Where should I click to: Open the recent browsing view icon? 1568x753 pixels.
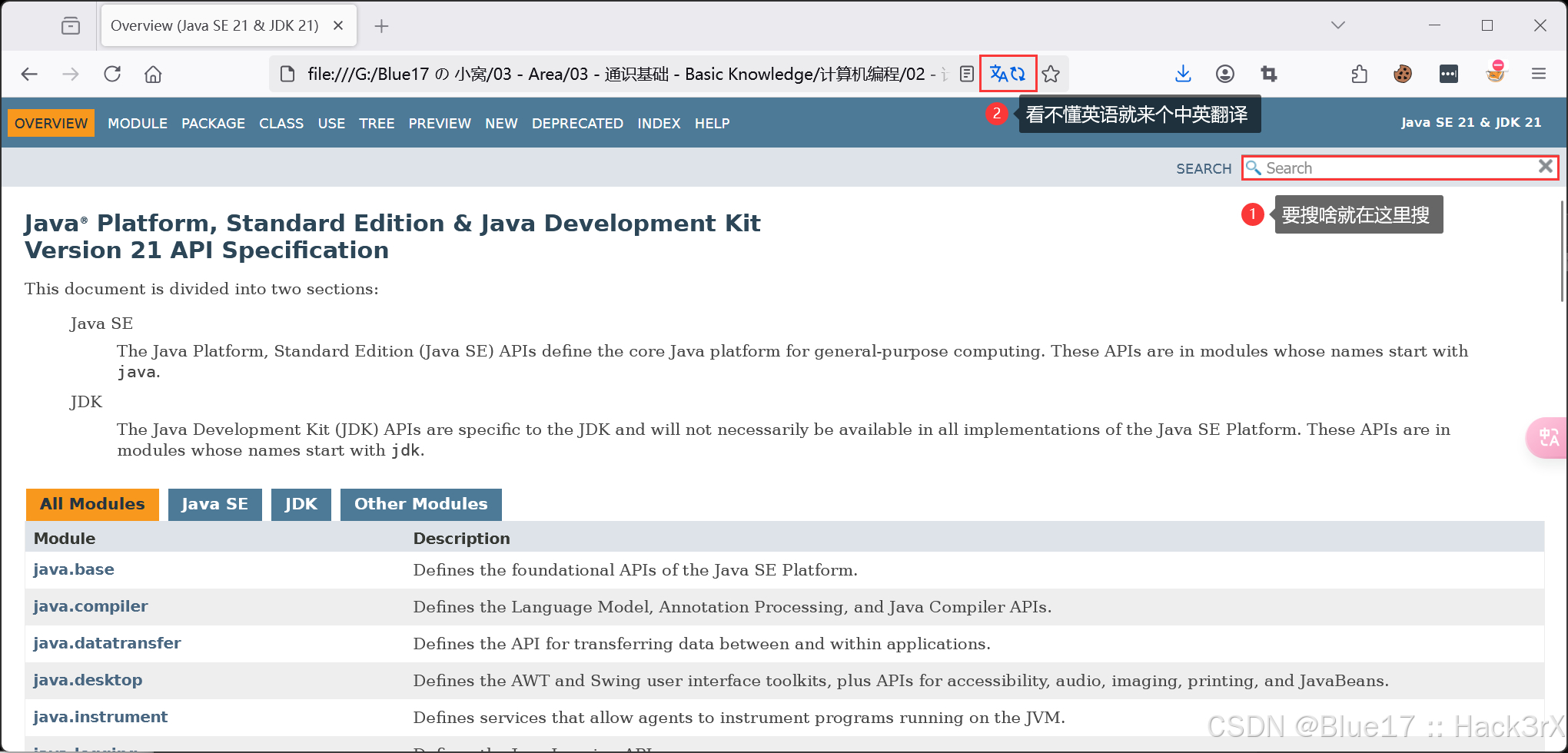(71, 26)
